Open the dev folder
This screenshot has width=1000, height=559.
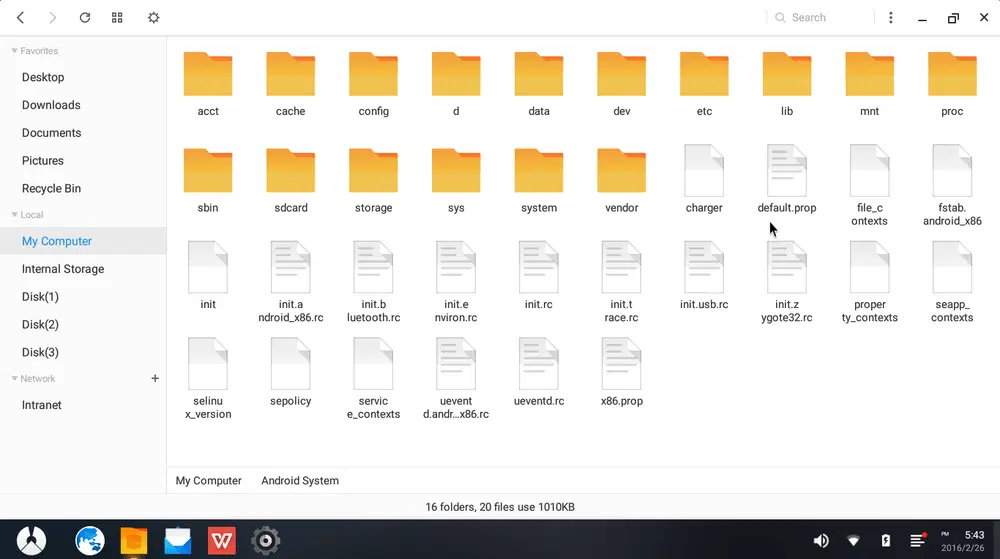[x=622, y=84]
